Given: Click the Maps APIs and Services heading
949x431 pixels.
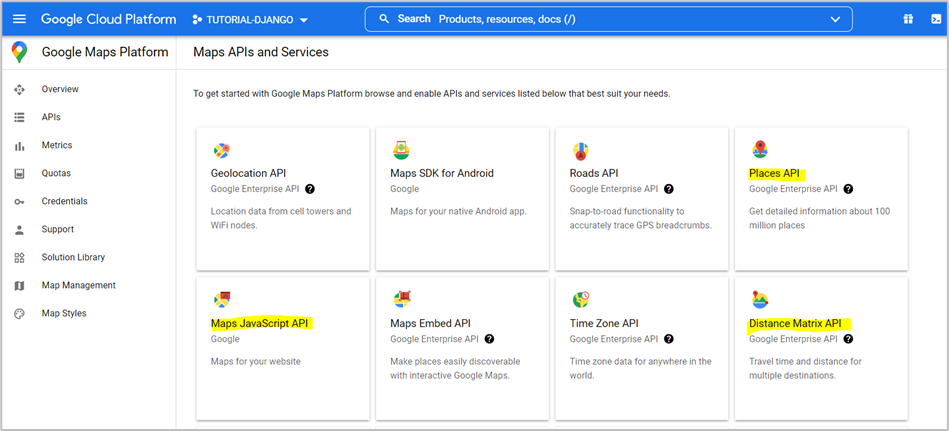Looking at the screenshot, I should coord(261,52).
